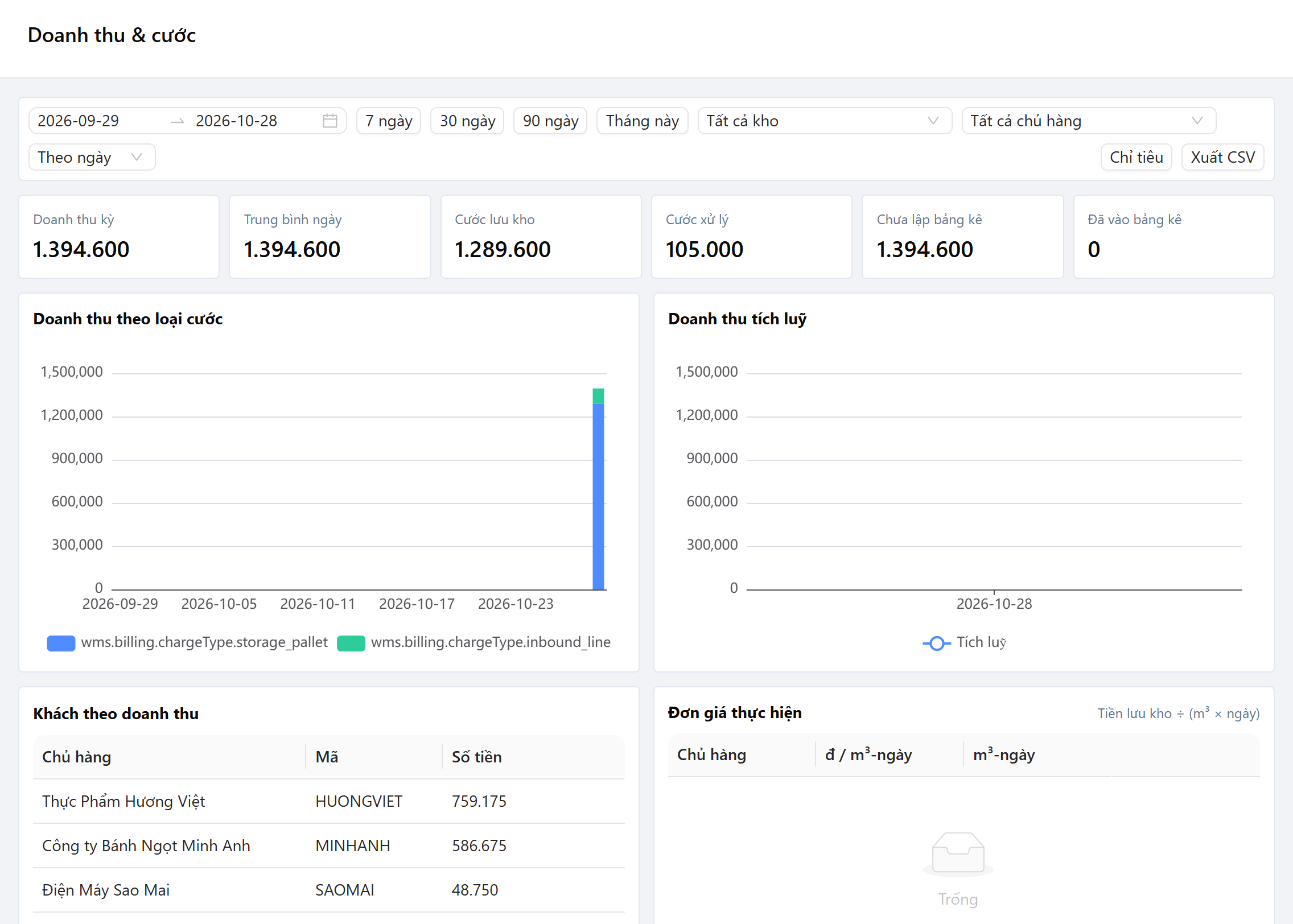
Task: Click the Cước lưu kho value 1.289.600
Action: click(x=503, y=250)
